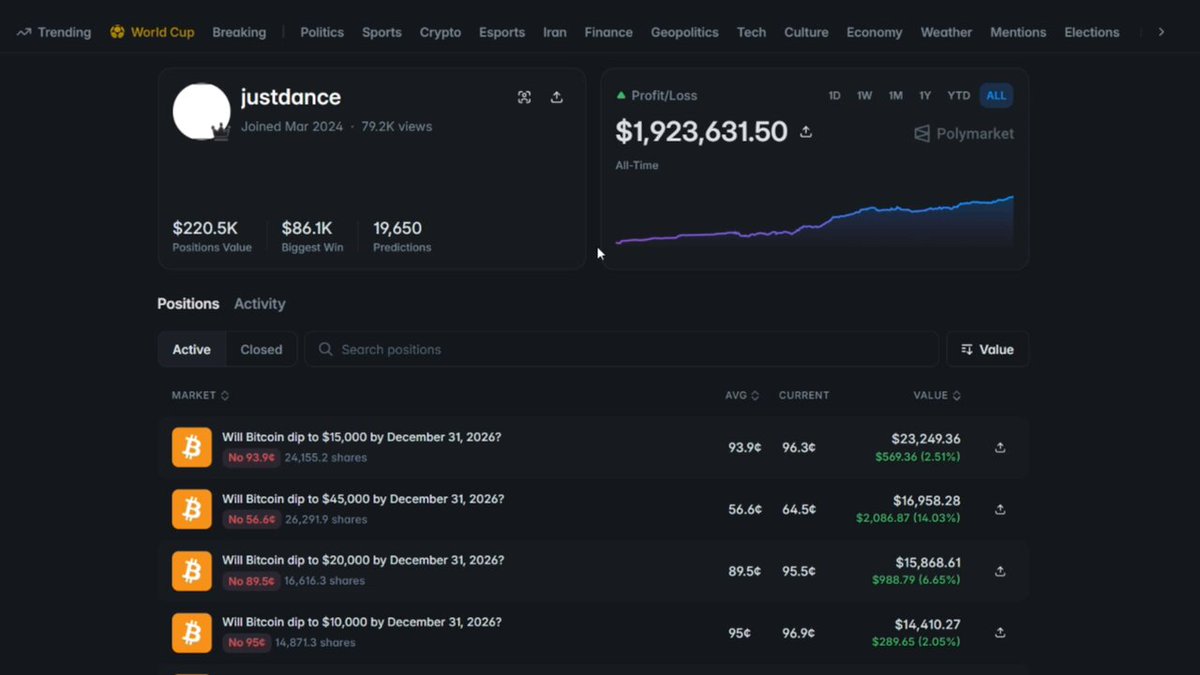The height and width of the screenshot is (675, 1200).
Task: Share the Profit/Loss amount
Action: [806, 132]
